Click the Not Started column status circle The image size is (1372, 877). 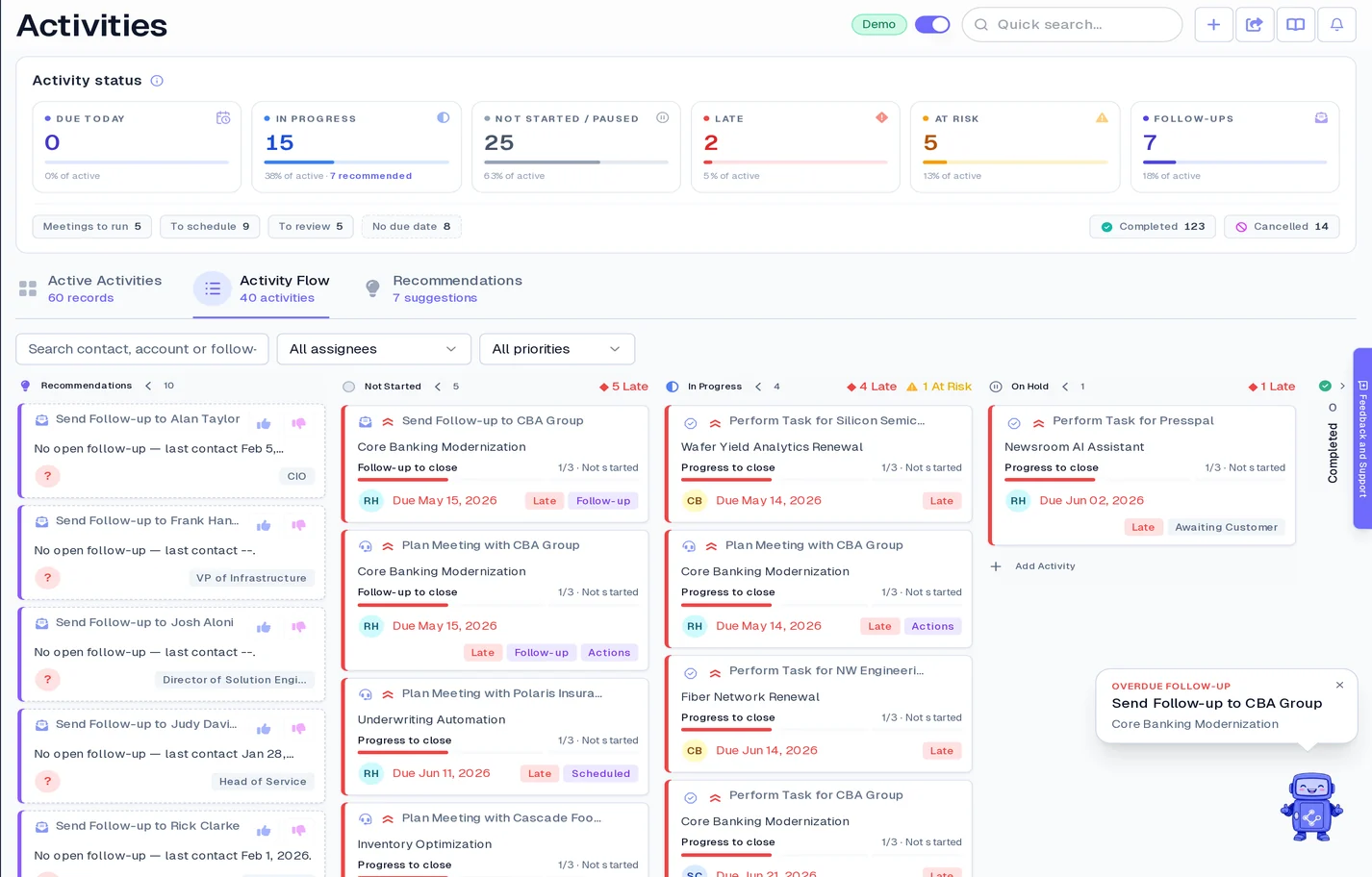(x=348, y=387)
